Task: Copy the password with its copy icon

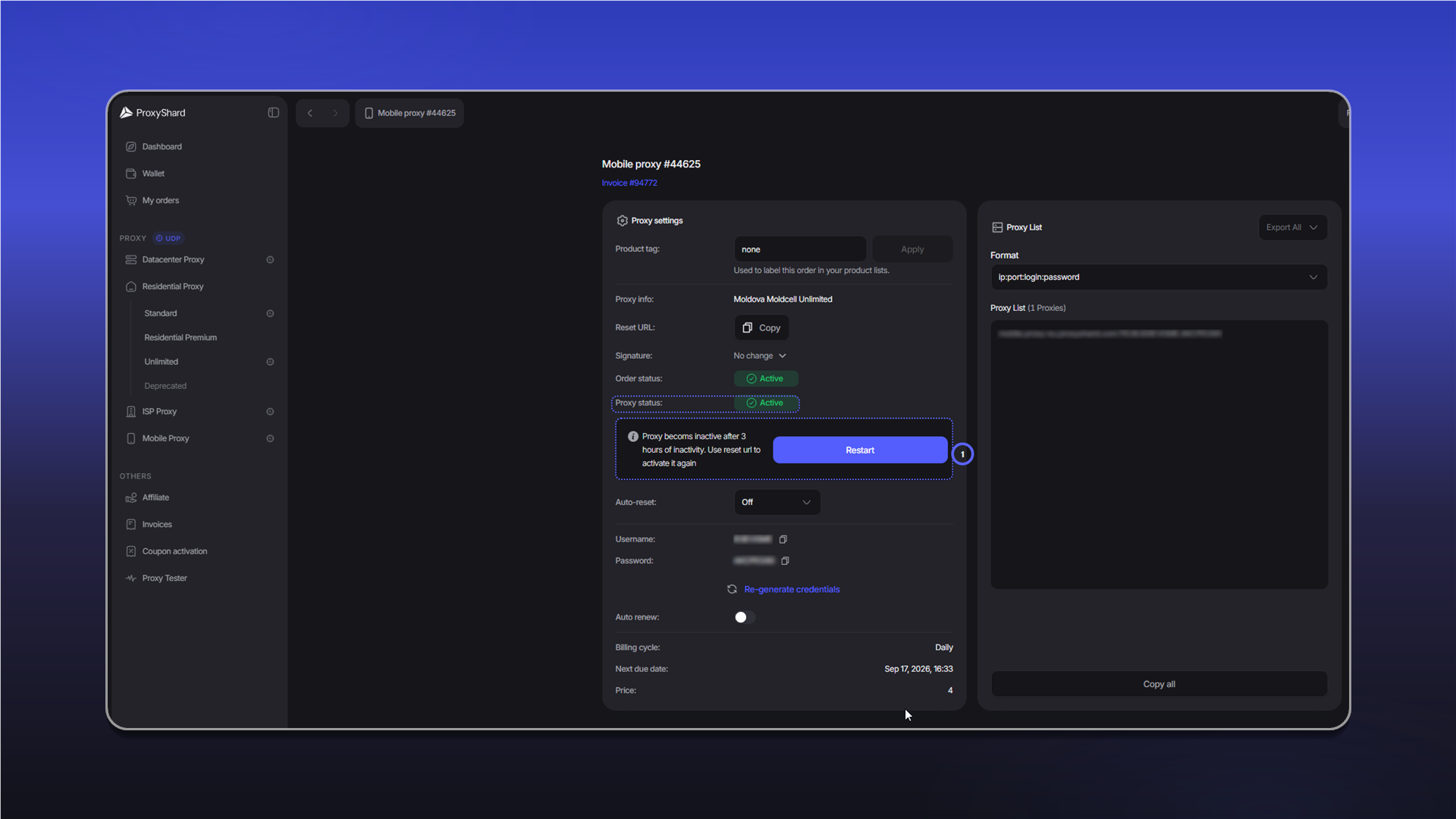Action: click(x=785, y=561)
